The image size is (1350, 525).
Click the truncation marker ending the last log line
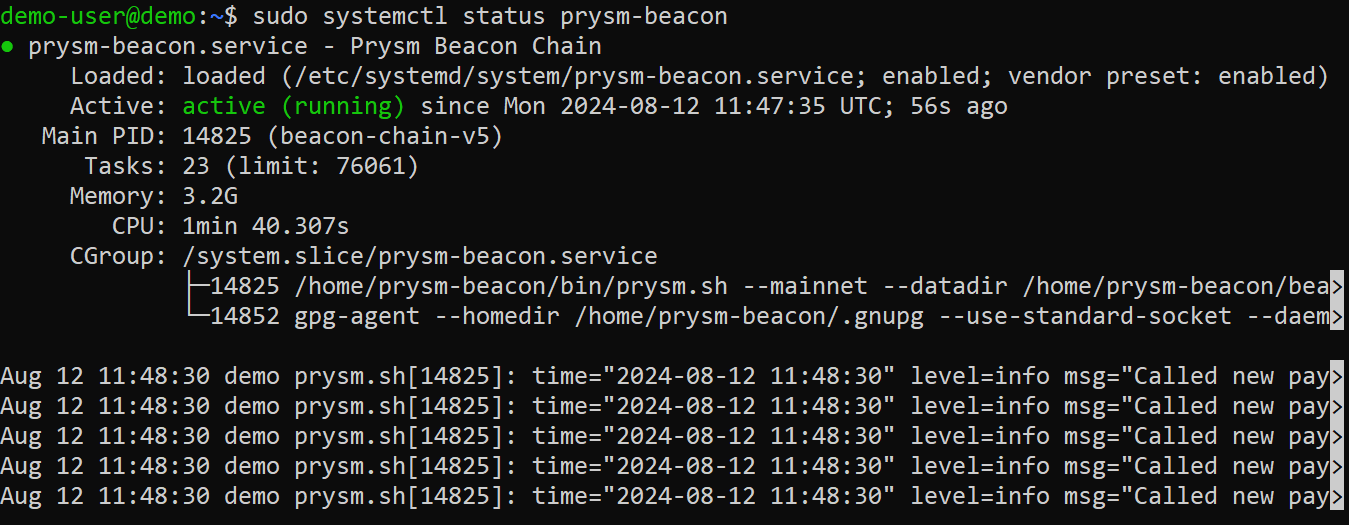point(1339,497)
